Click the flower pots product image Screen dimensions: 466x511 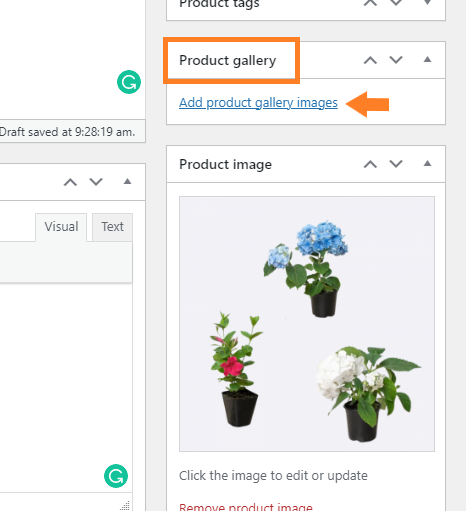click(x=307, y=324)
